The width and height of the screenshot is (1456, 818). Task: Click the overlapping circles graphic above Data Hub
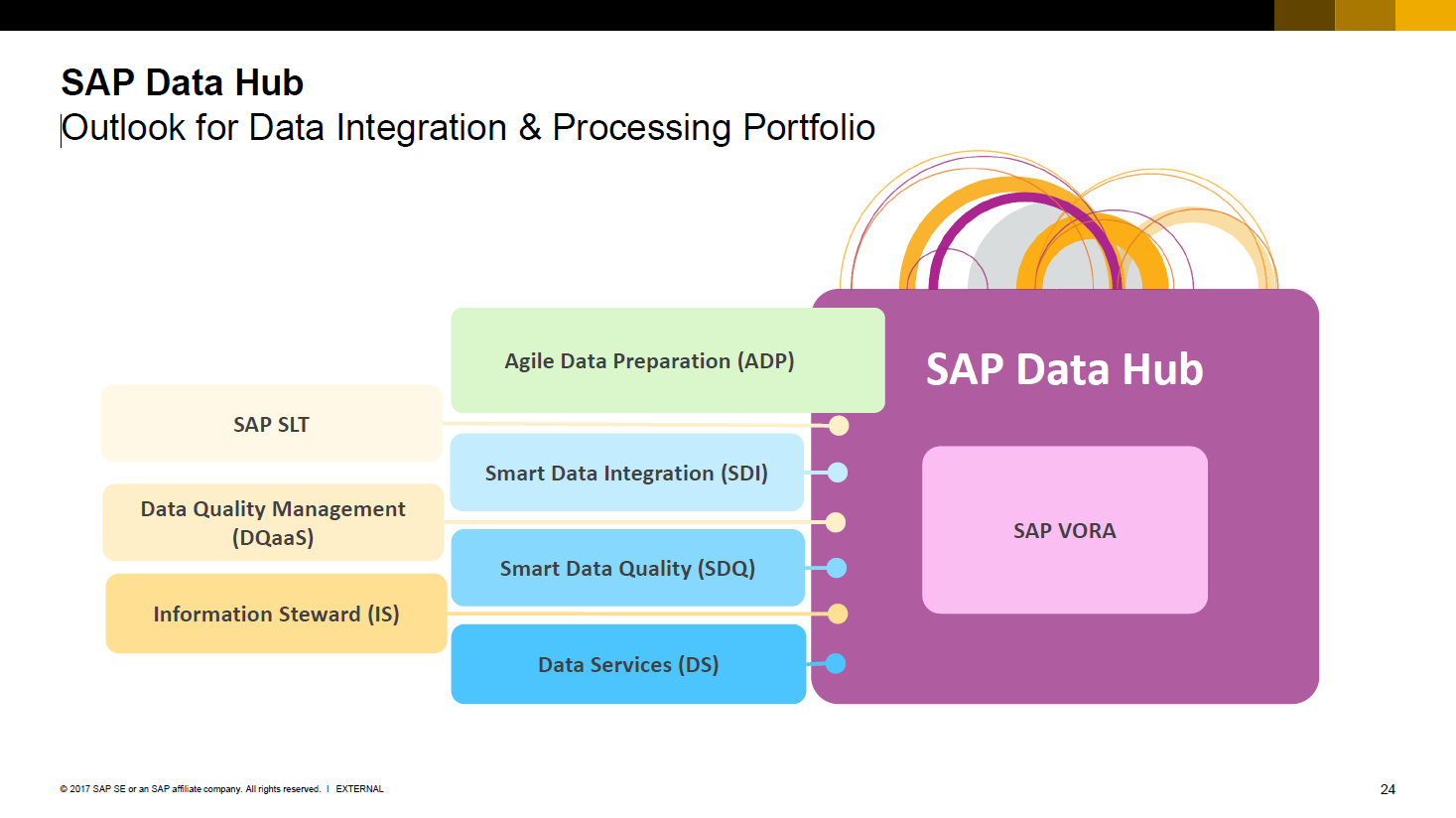pyautogui.click(x=1057, y=229)
